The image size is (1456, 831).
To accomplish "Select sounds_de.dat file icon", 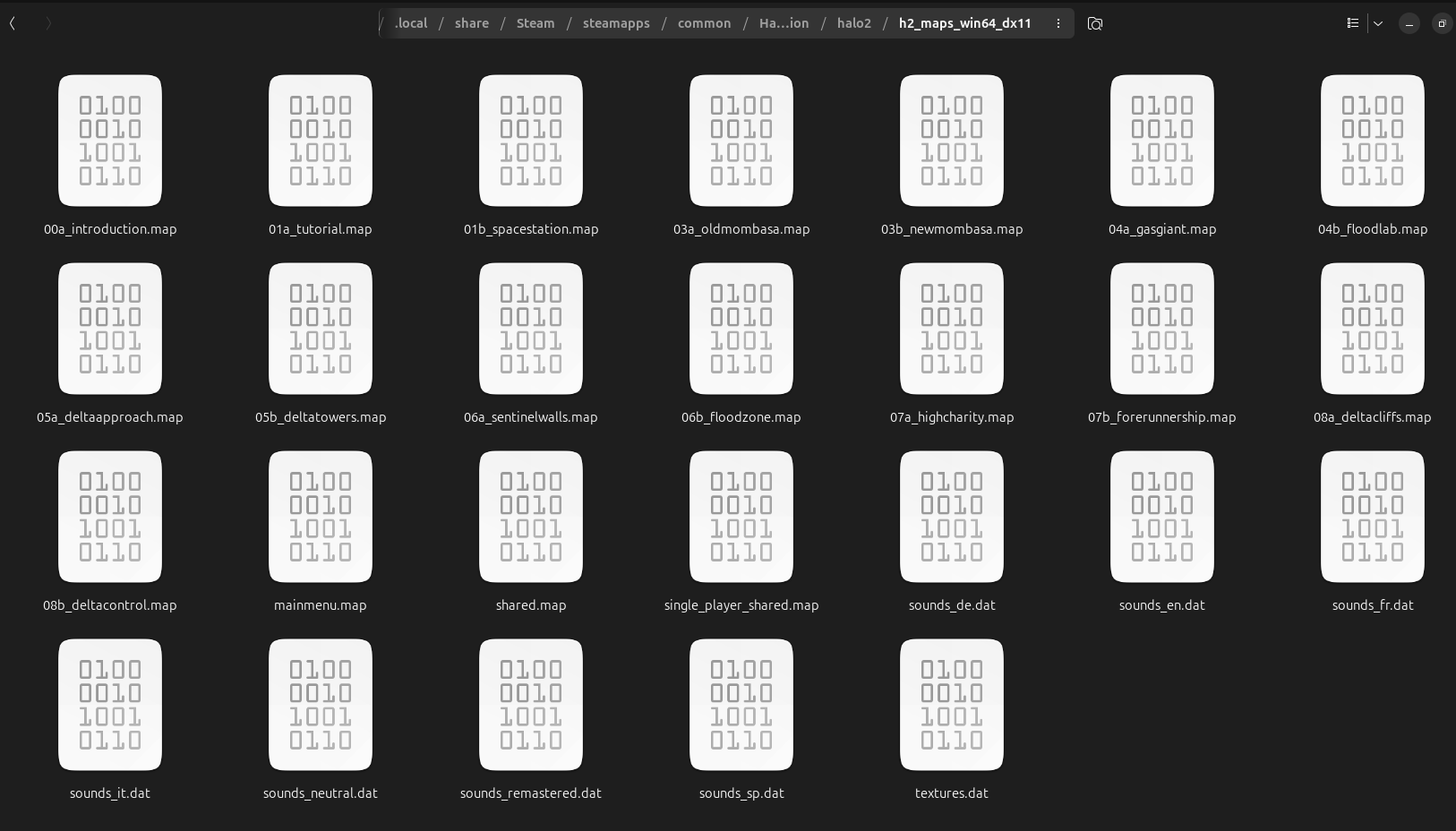I will (952, 517).
